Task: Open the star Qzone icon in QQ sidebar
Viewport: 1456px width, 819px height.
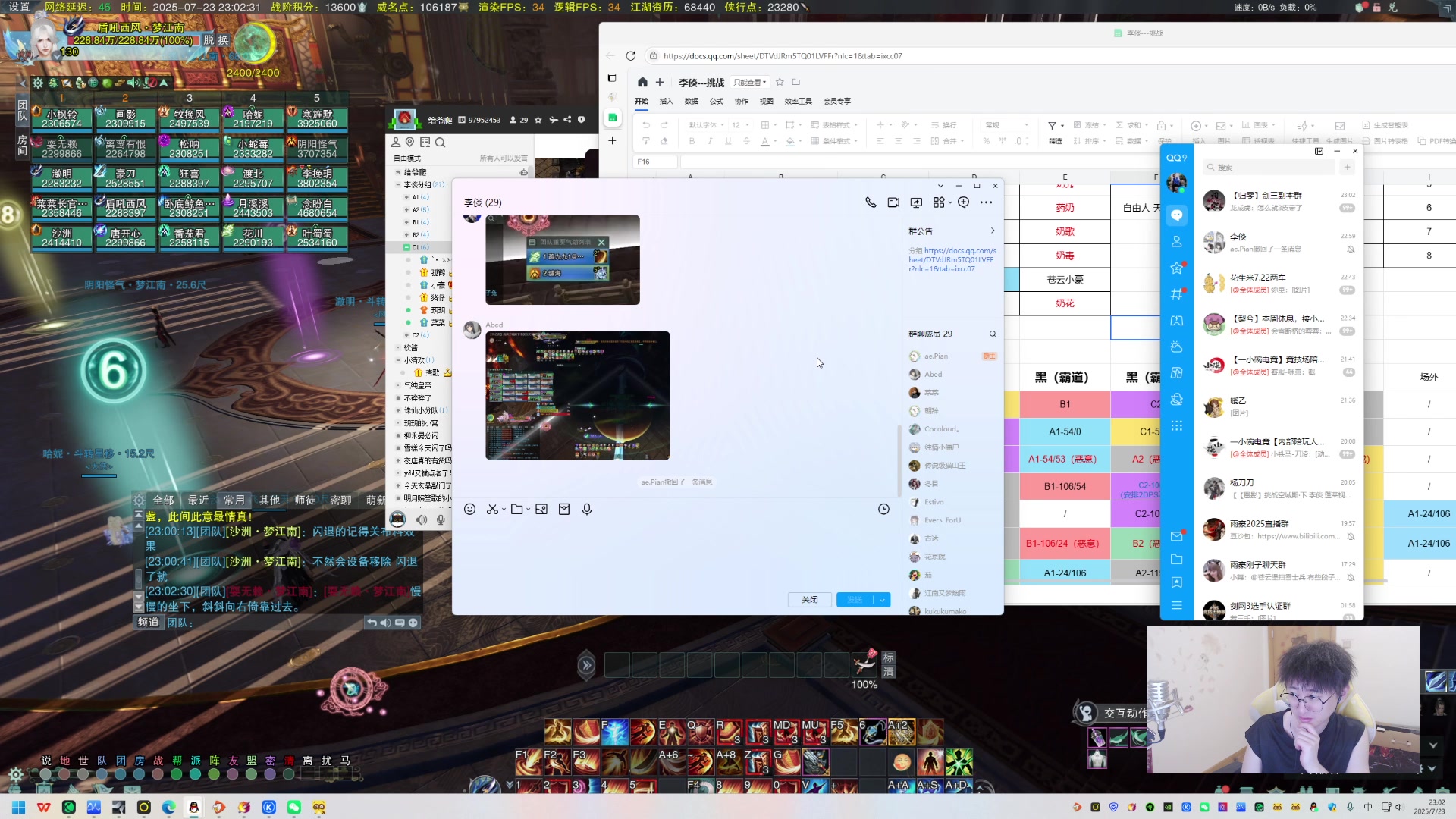Action: pyautogui.click(x=1177, y=268)
